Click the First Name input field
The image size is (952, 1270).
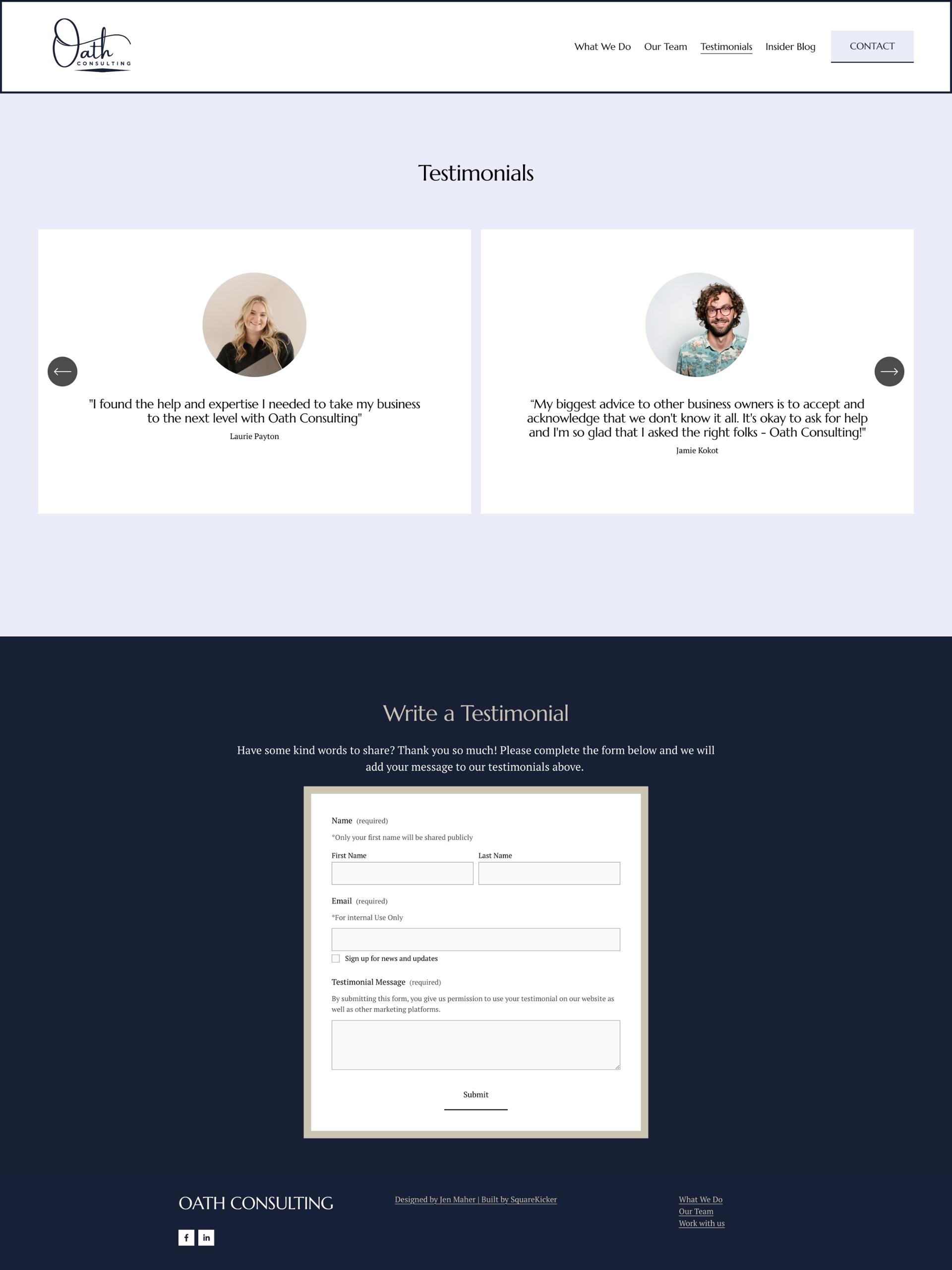(x=402, y=873)
